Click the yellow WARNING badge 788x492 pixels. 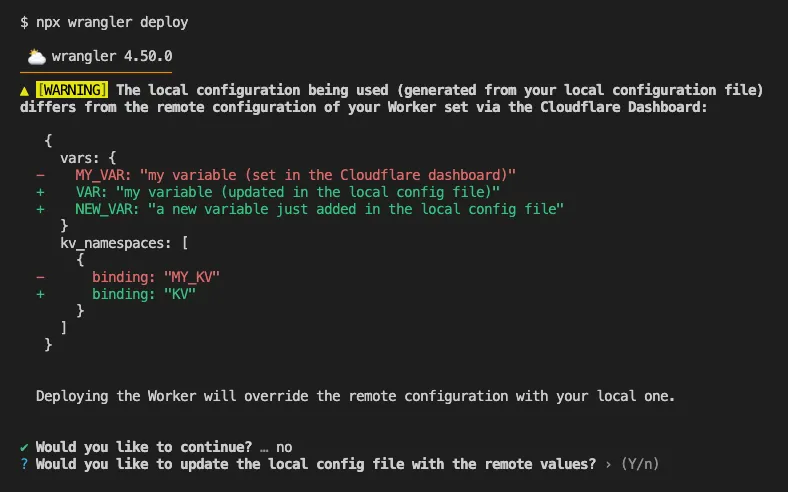click(x=72, y=90)
